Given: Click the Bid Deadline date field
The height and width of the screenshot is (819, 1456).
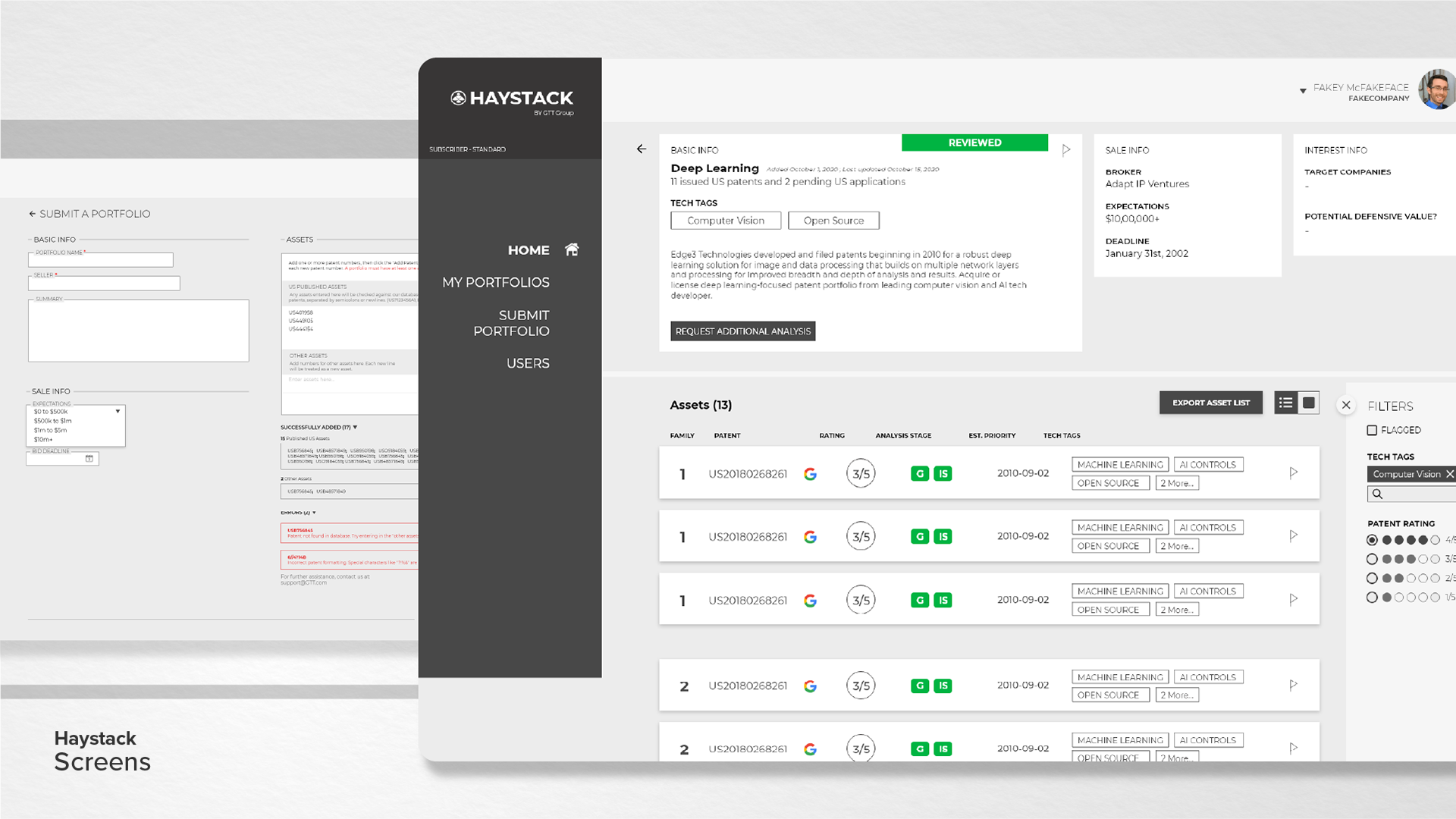Looking at the screenshot, I should click(62, 459).
